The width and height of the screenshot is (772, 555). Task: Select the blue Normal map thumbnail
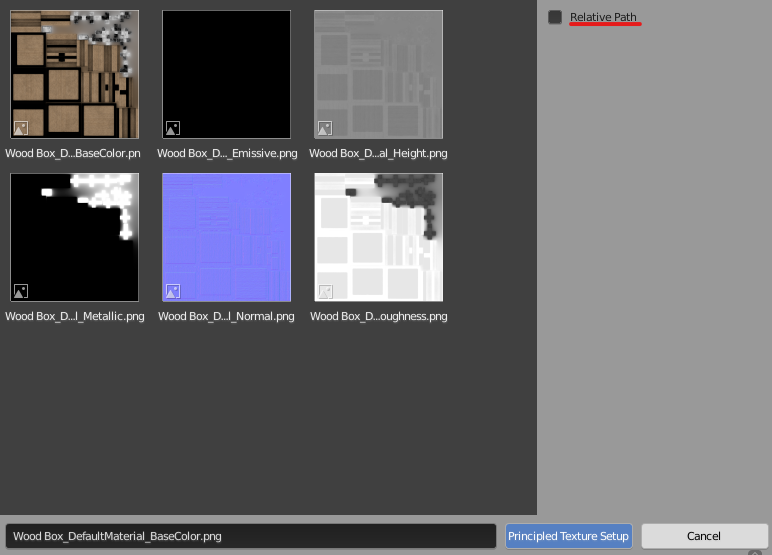click(226, 237)
